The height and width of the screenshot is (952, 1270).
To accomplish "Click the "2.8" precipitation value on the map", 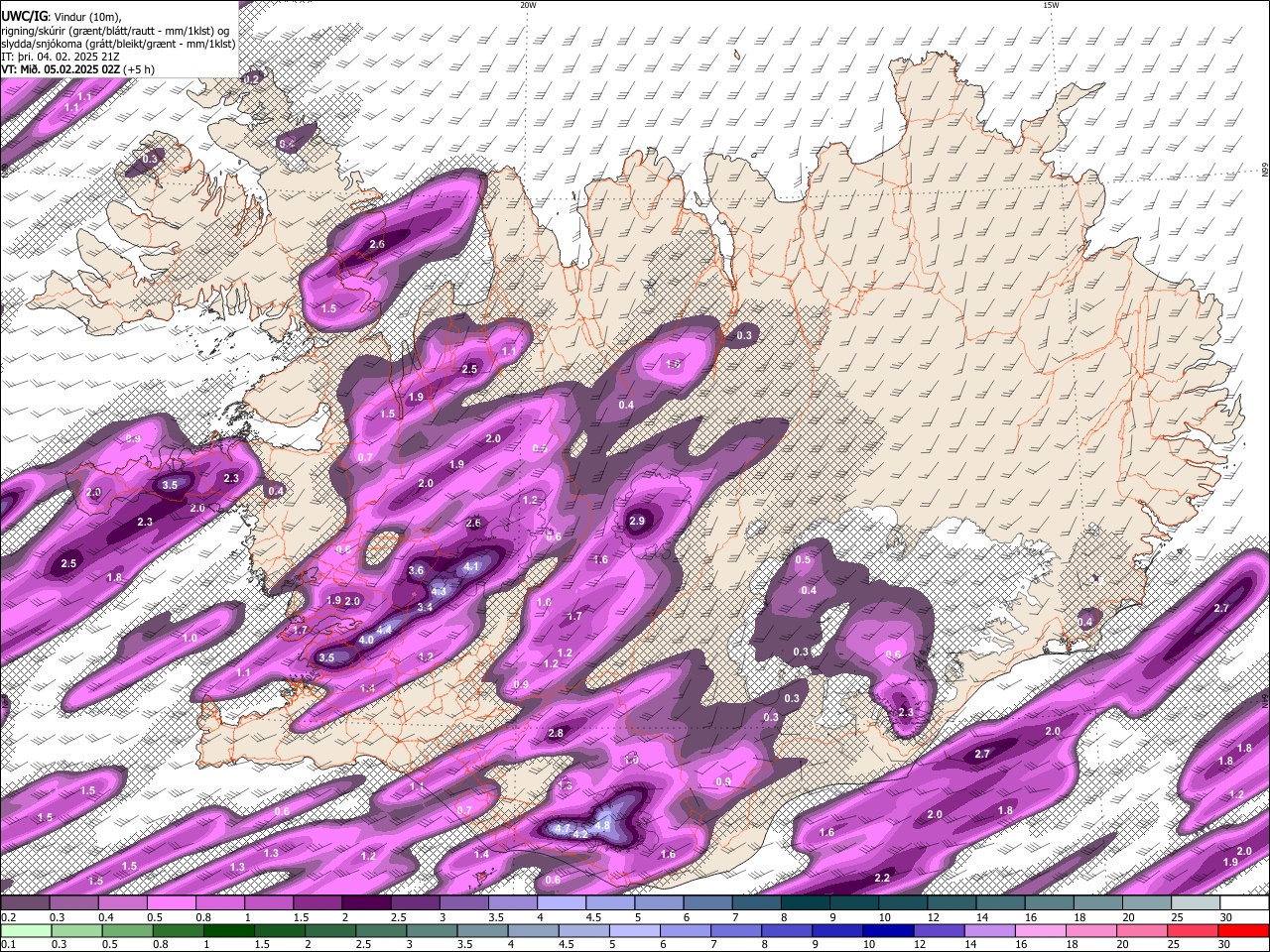I will (556, 733).
